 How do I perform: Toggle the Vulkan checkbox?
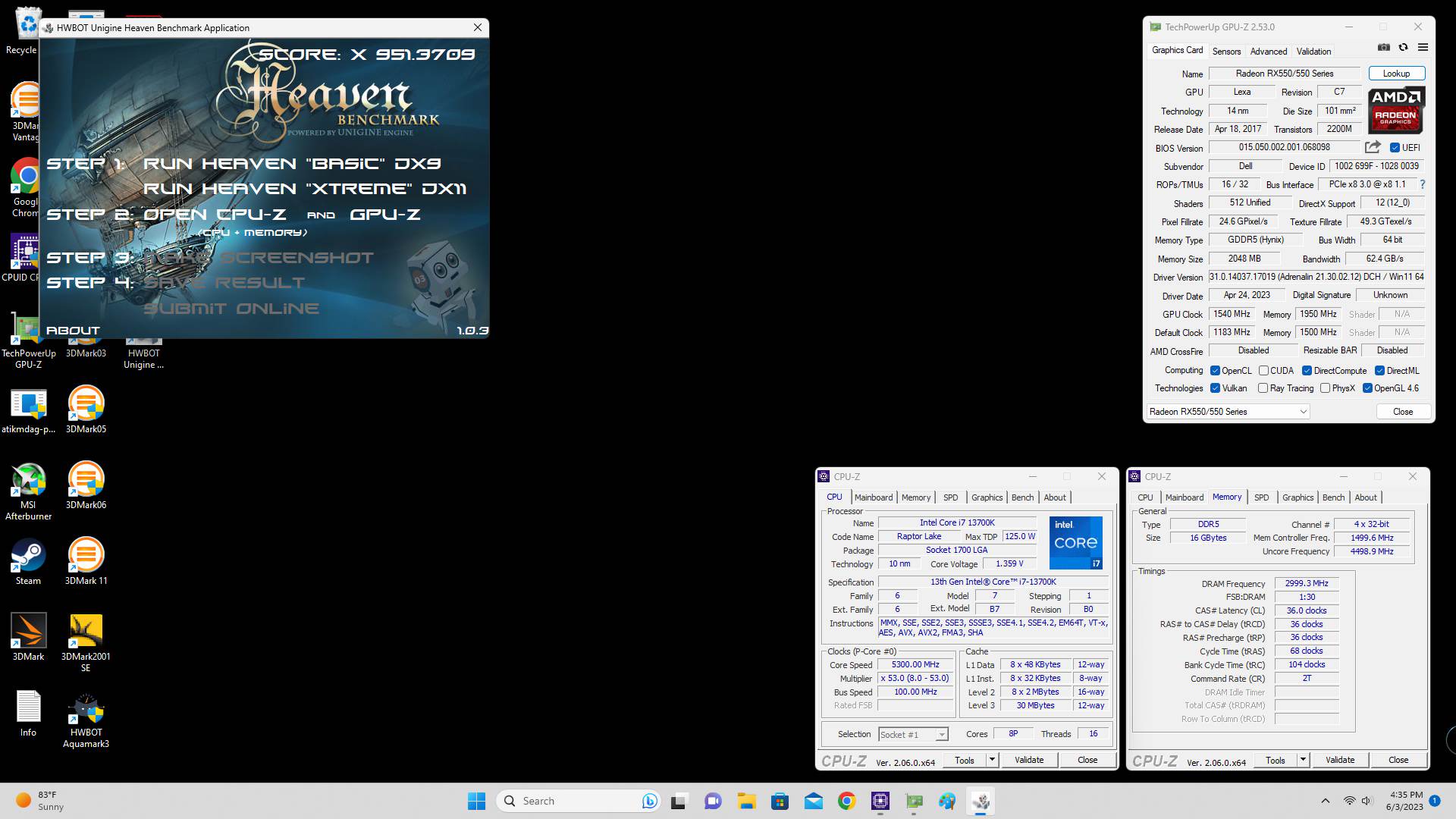click(x=1215, y=388)
